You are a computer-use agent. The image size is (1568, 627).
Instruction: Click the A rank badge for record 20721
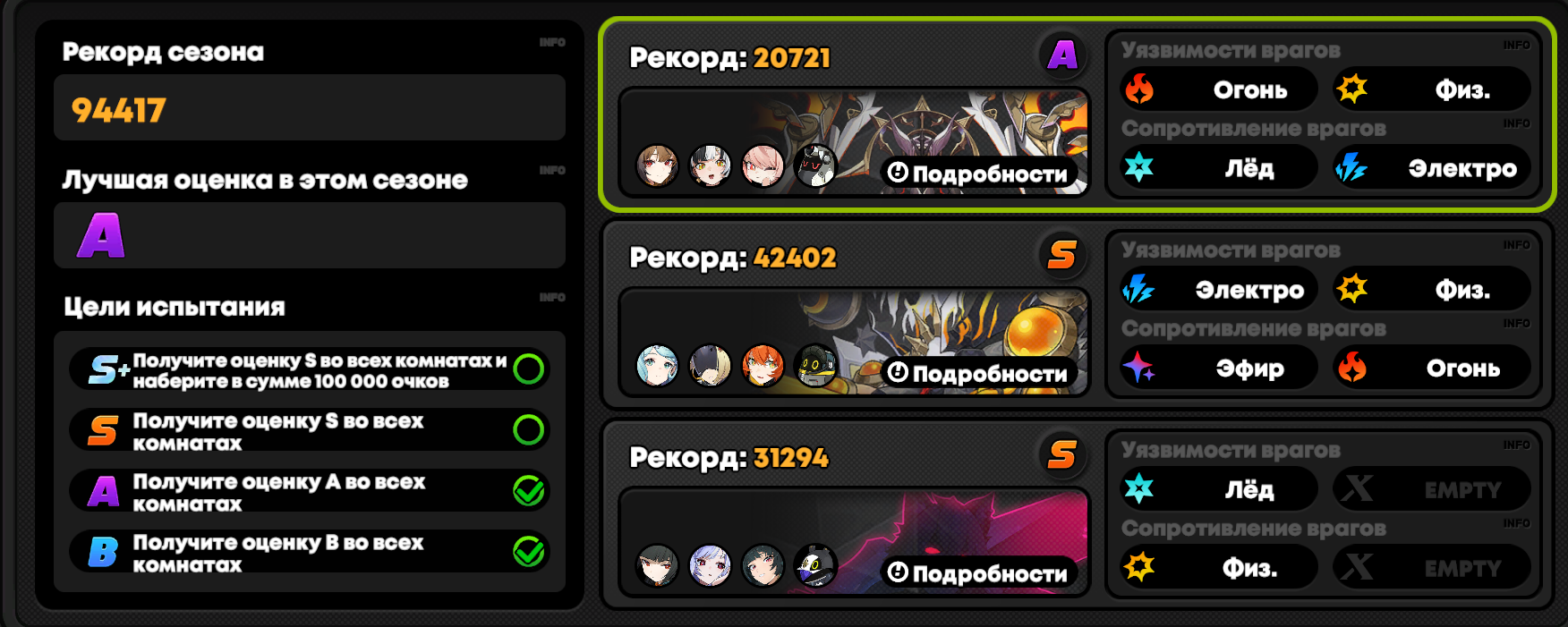coord(1062,55)
